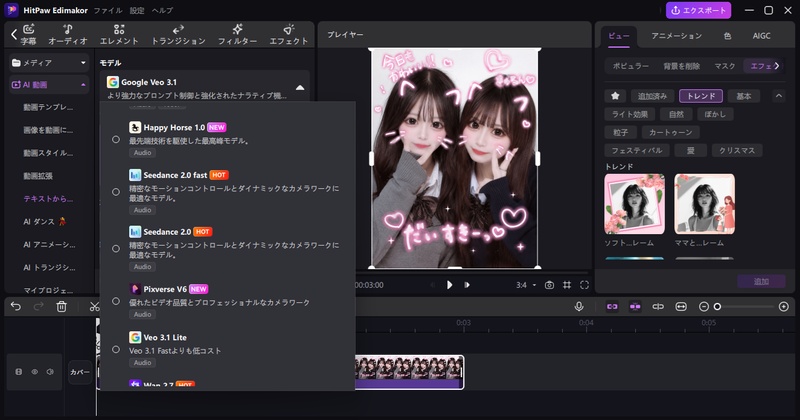This screenshot has width=800, height=420.
Task: Open the 設定 menu
Action: (137, 10)
